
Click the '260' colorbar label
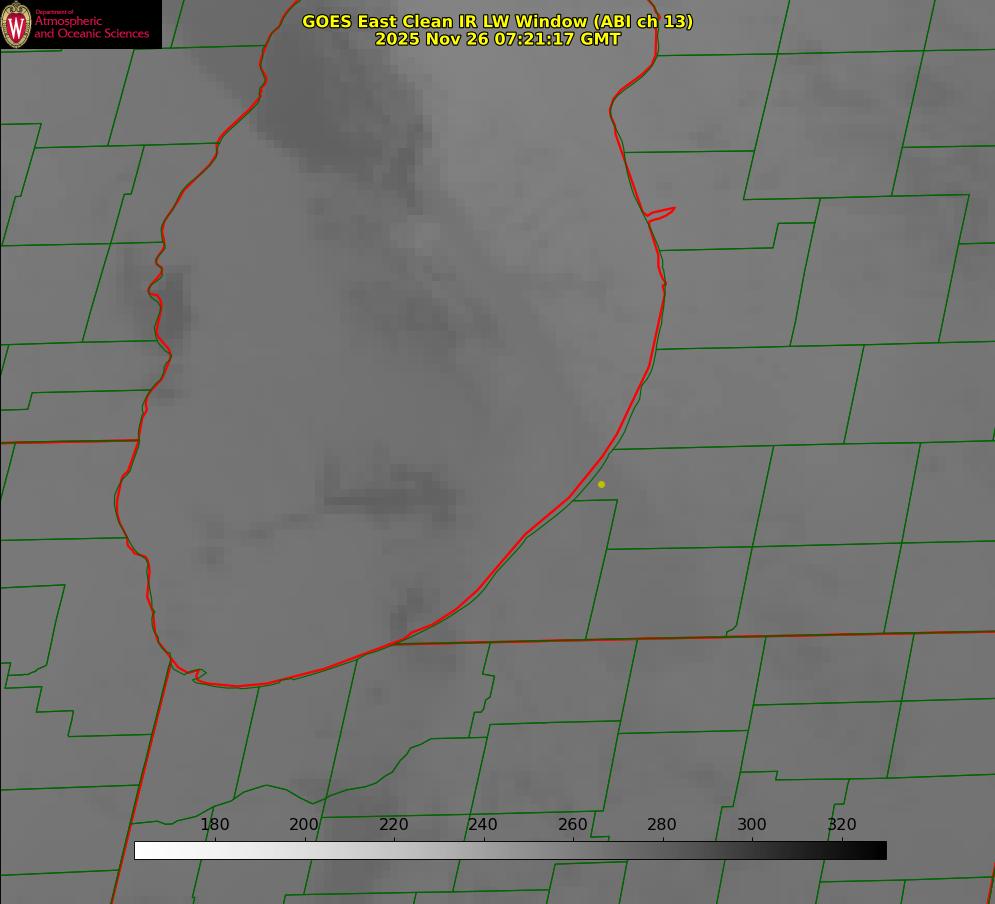(x=572, y=824)
